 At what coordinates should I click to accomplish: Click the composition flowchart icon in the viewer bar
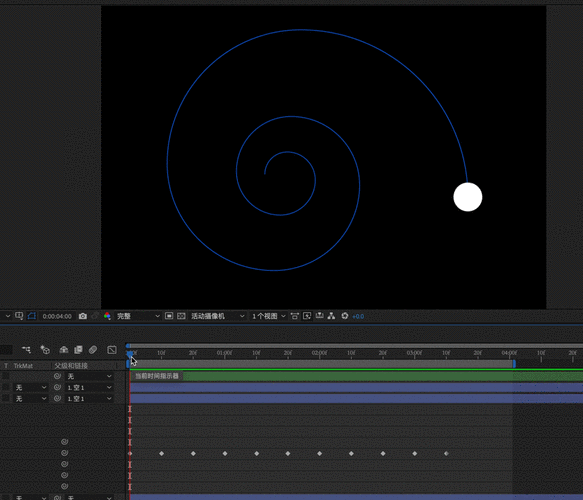click(x=331, y=316)
